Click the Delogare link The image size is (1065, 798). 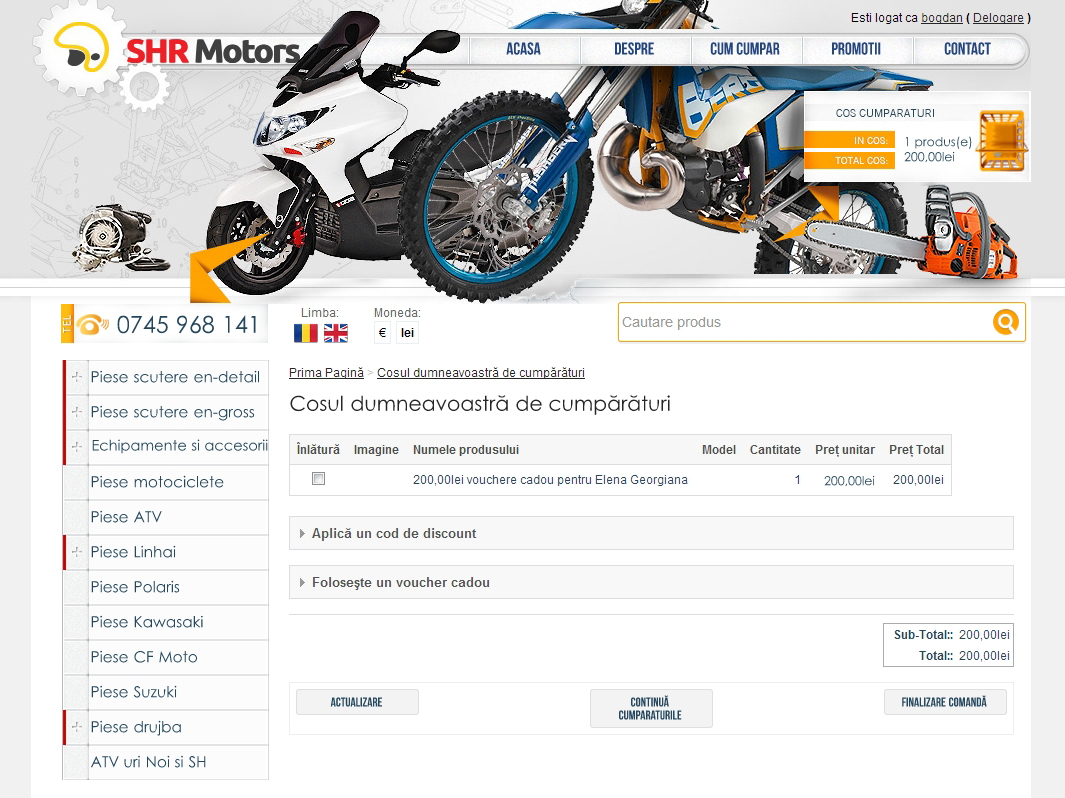(996, 17)
